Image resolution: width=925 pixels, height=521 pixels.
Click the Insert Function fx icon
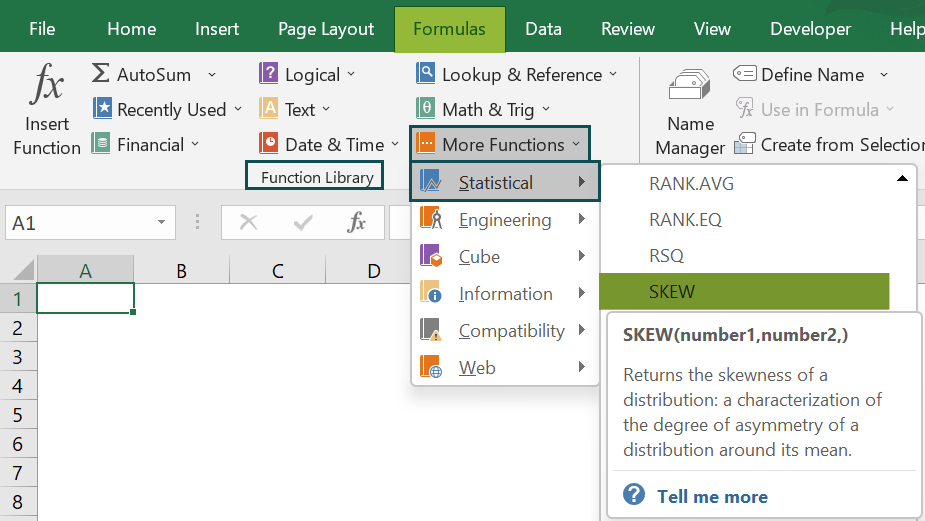(47, 83)
